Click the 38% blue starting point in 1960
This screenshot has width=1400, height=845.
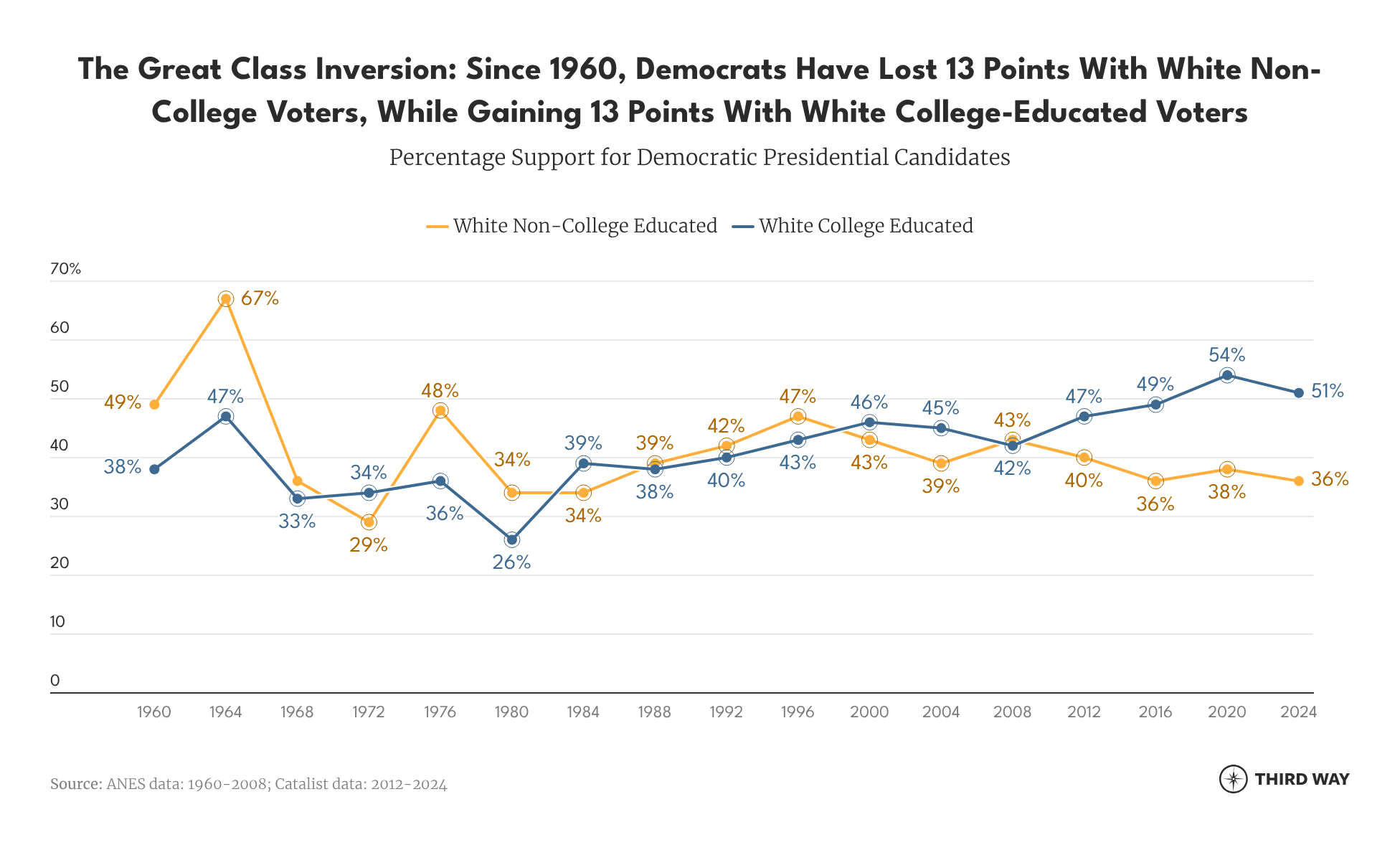(x=154, y=469)
